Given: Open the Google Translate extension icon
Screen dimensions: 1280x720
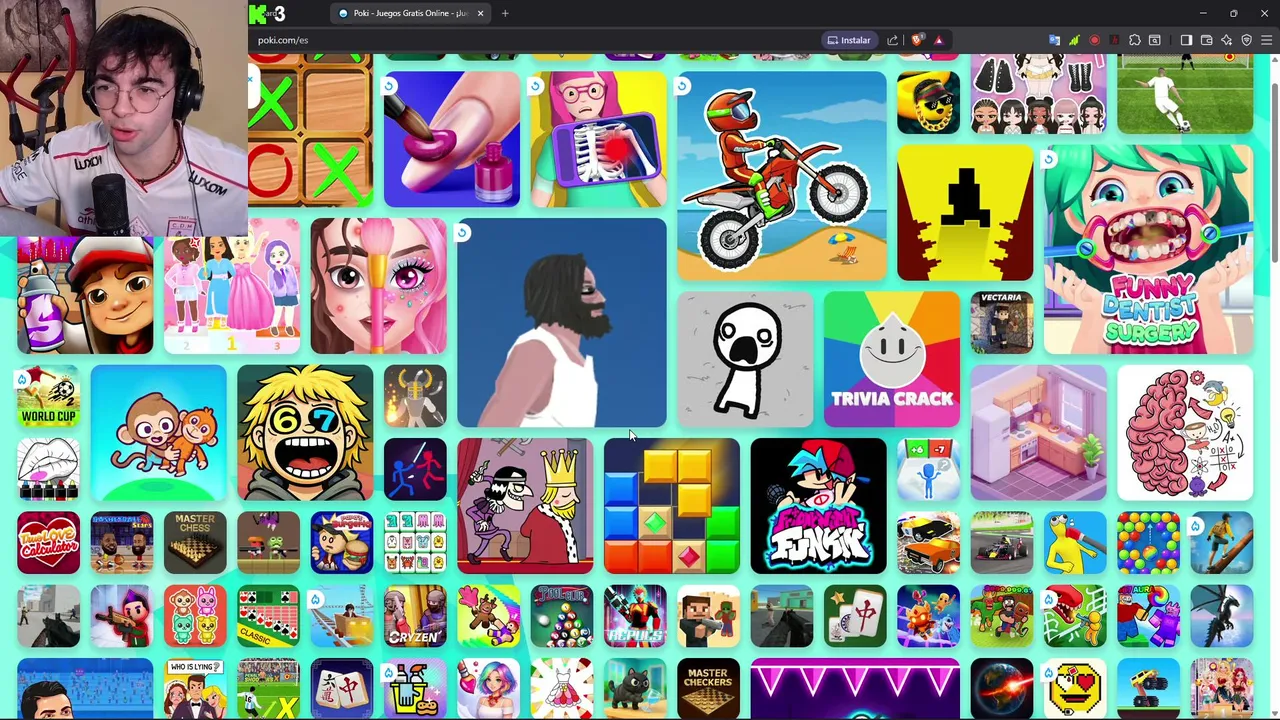Looking at the screenshot, I should pyautogui.click(x=1054, y=40).
